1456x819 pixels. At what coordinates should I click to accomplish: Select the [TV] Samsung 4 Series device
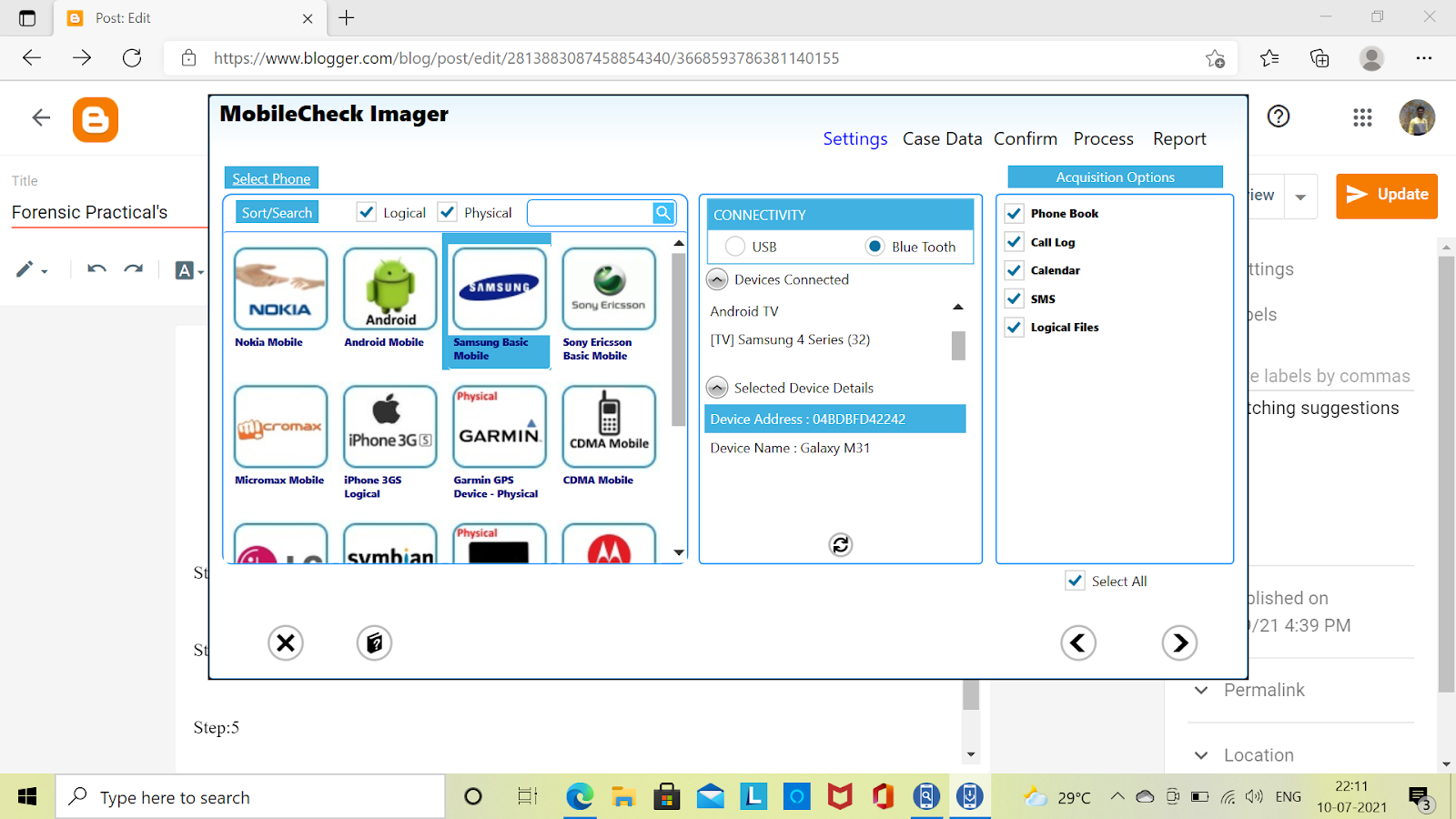pyautogui.click(x=790, y=339)
